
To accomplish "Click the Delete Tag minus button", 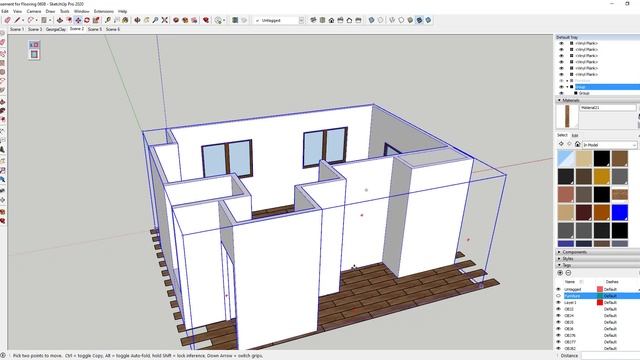I will pyautogui.click(x=568, y=273).
